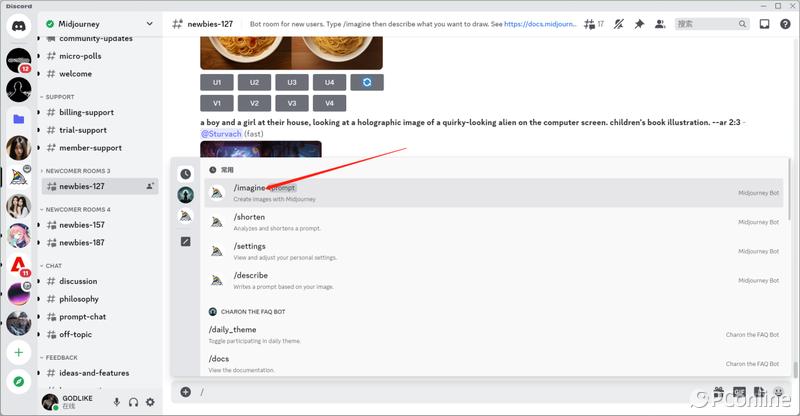The image size is (800, 416).
Task: Select Charon bot avatar in command sidebar
Action: [186, 194]
